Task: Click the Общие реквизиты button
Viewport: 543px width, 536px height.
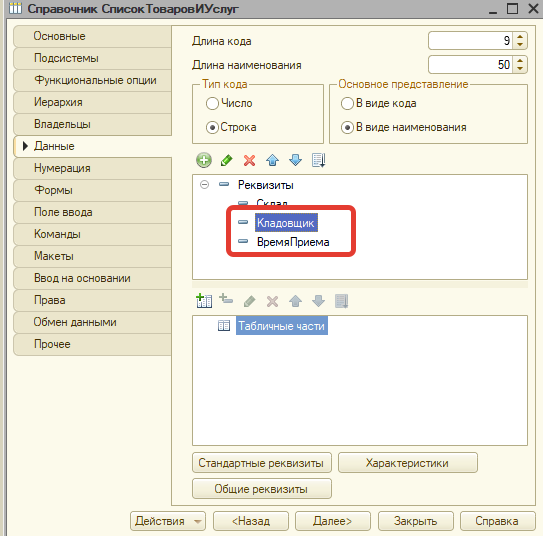Action: point(262,489)
